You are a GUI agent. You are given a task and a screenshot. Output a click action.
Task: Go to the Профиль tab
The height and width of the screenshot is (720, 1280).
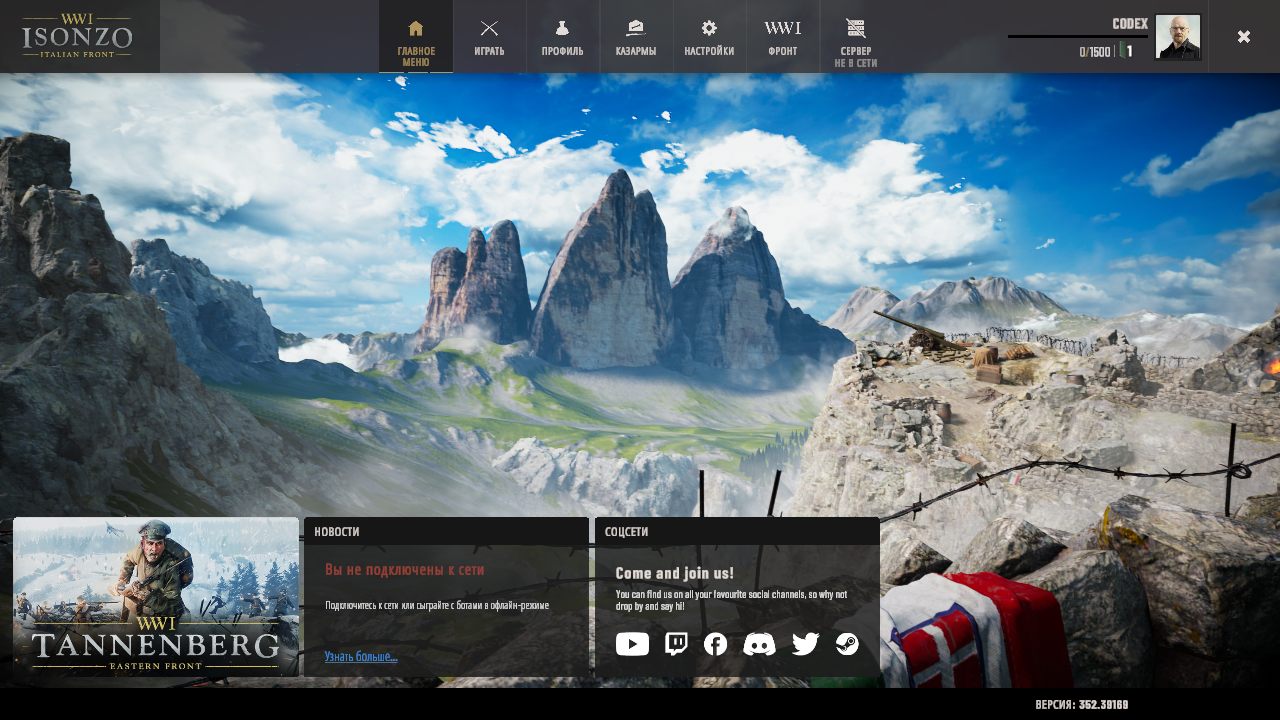click(562, 38)
